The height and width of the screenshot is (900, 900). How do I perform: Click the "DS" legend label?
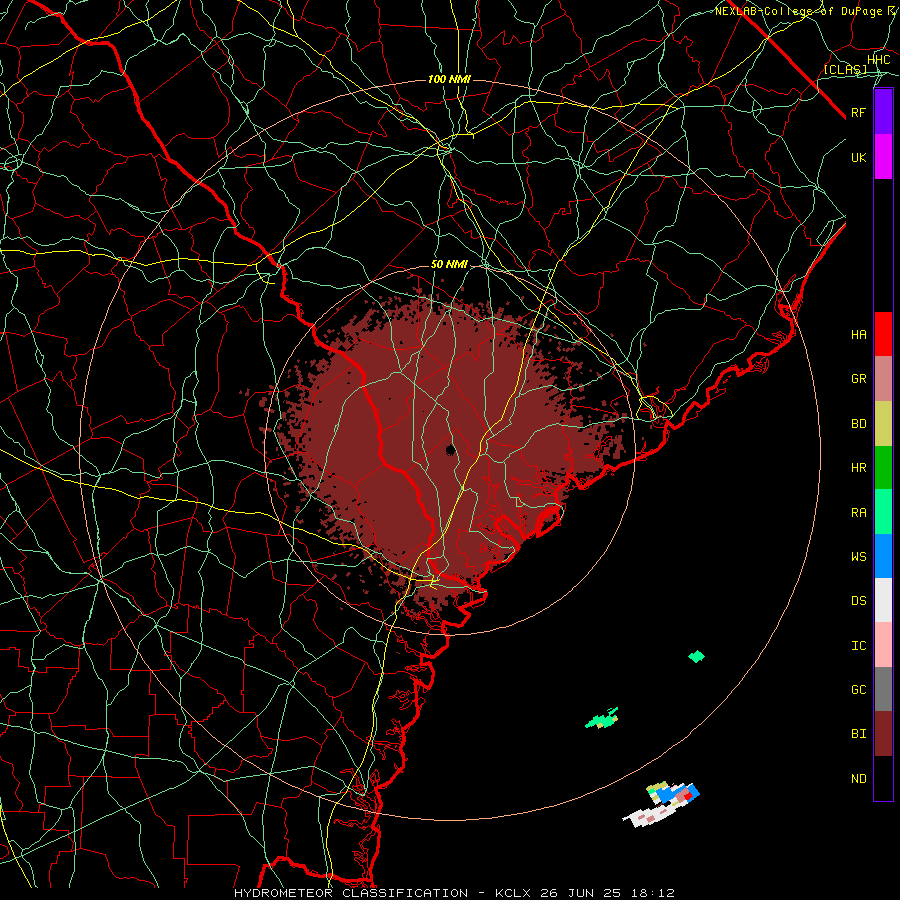click(x=859, y=601)
